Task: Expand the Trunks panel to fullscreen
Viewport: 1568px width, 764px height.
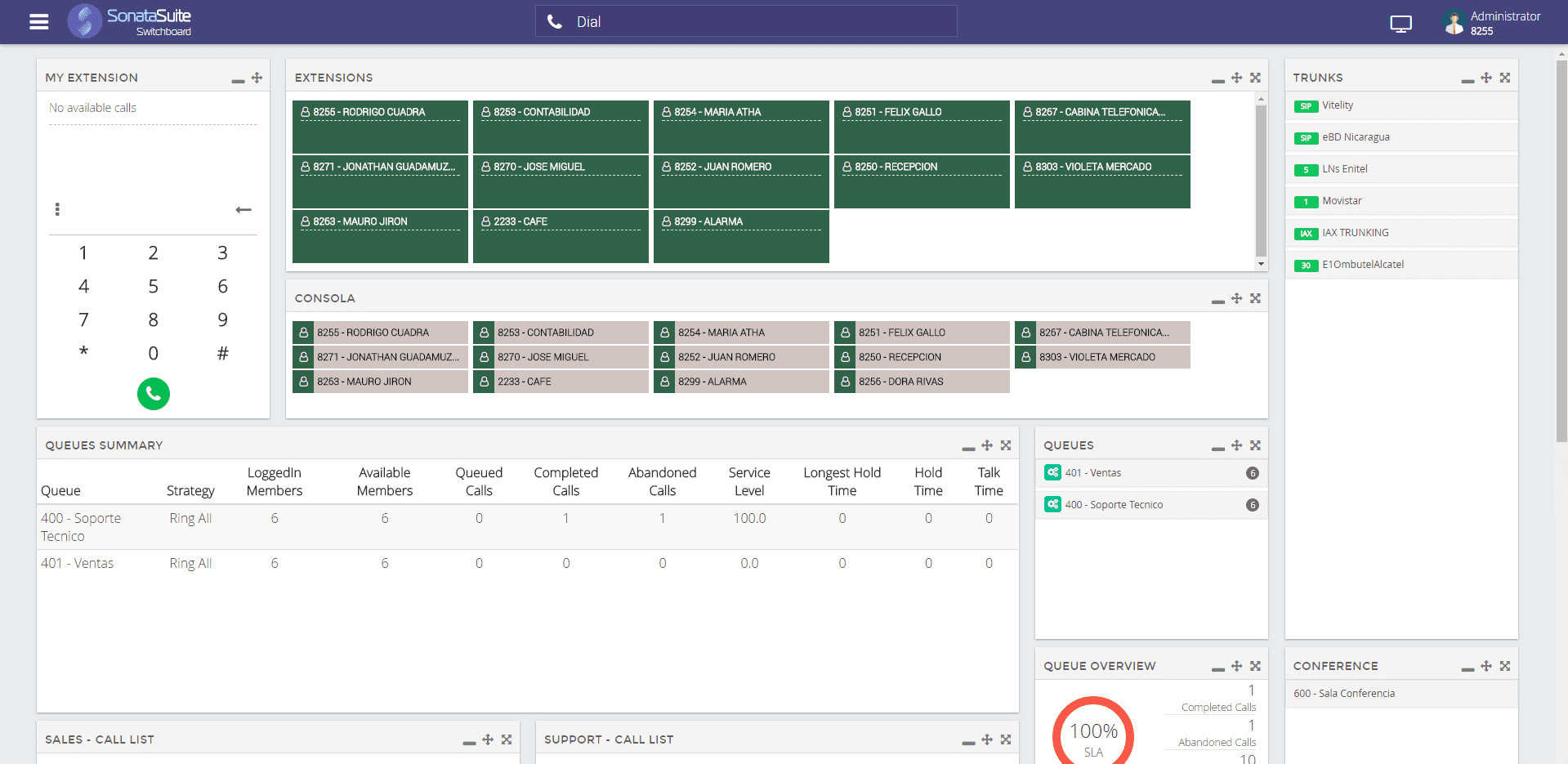Action: 1505,78
